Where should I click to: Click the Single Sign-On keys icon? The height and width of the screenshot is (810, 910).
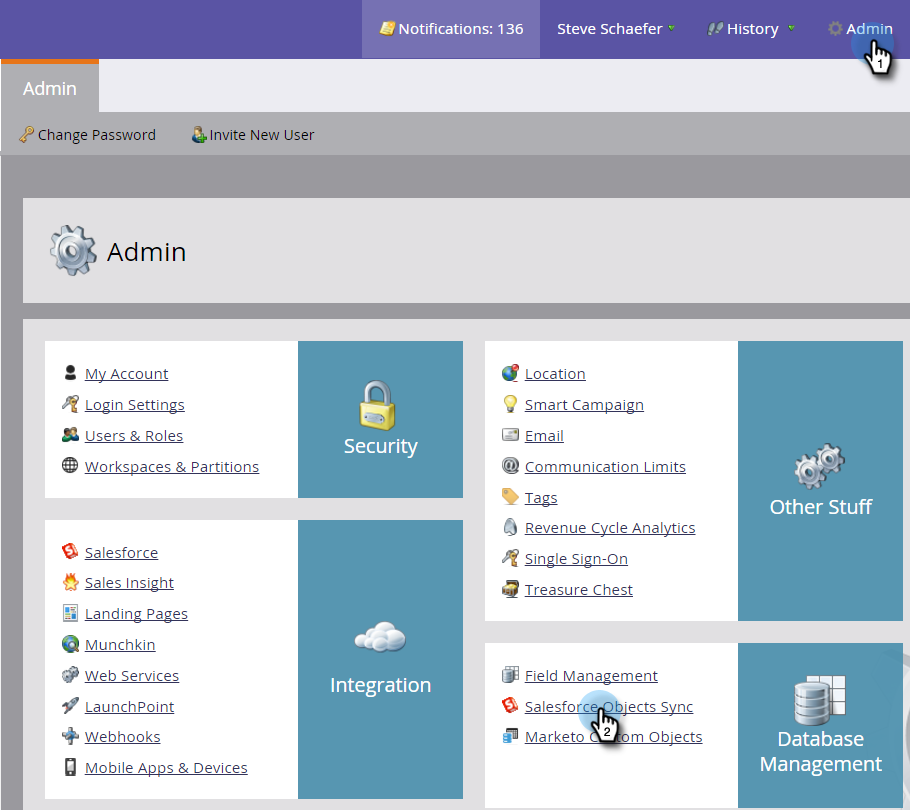(x=510, y=558)
